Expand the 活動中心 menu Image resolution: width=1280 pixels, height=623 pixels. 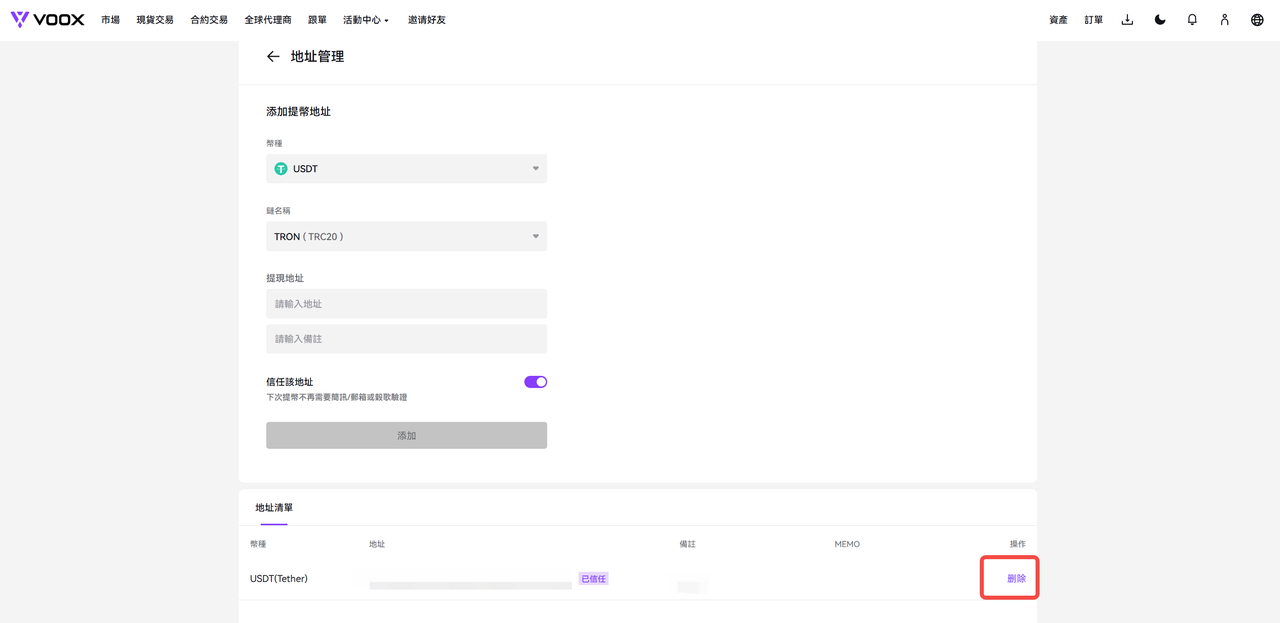[366, 20]
